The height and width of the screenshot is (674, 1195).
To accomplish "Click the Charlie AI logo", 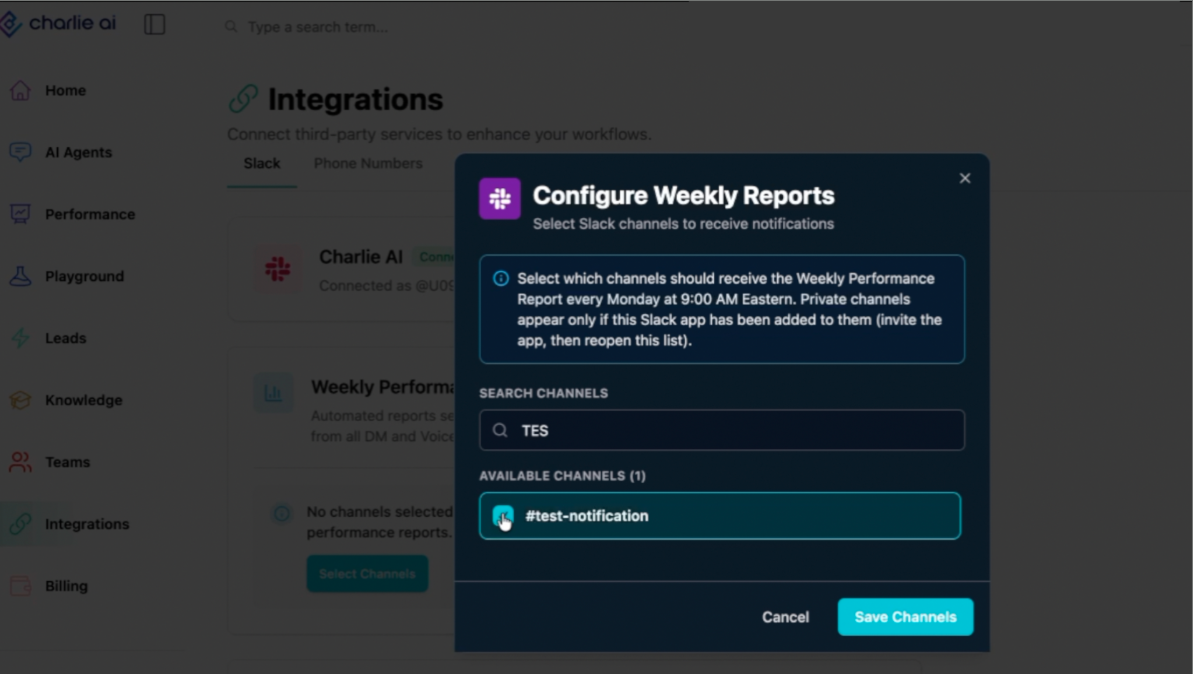I will pos(58,24).
